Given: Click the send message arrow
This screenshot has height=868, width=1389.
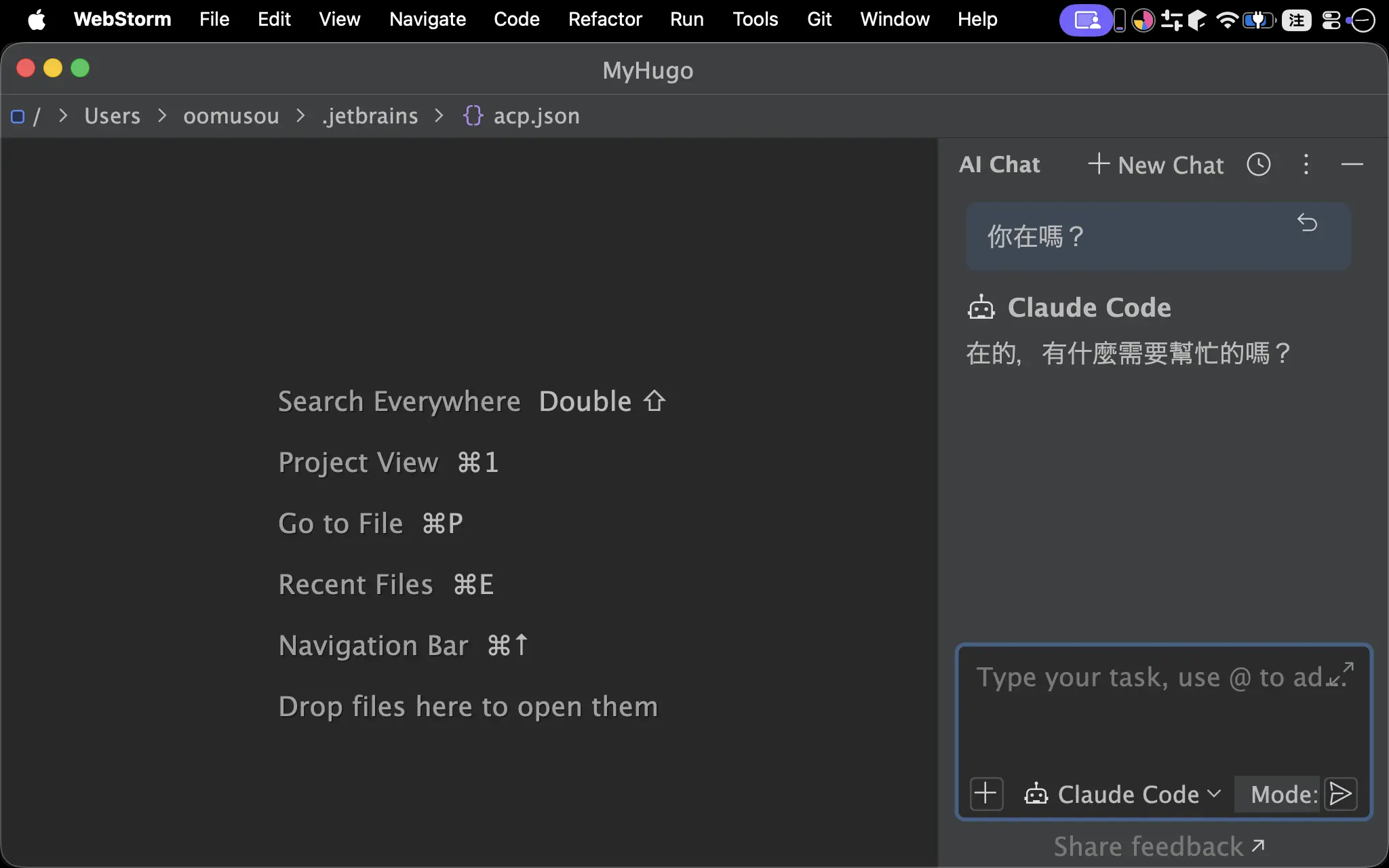Looking at the screenshot, I should pos(1341,793).
